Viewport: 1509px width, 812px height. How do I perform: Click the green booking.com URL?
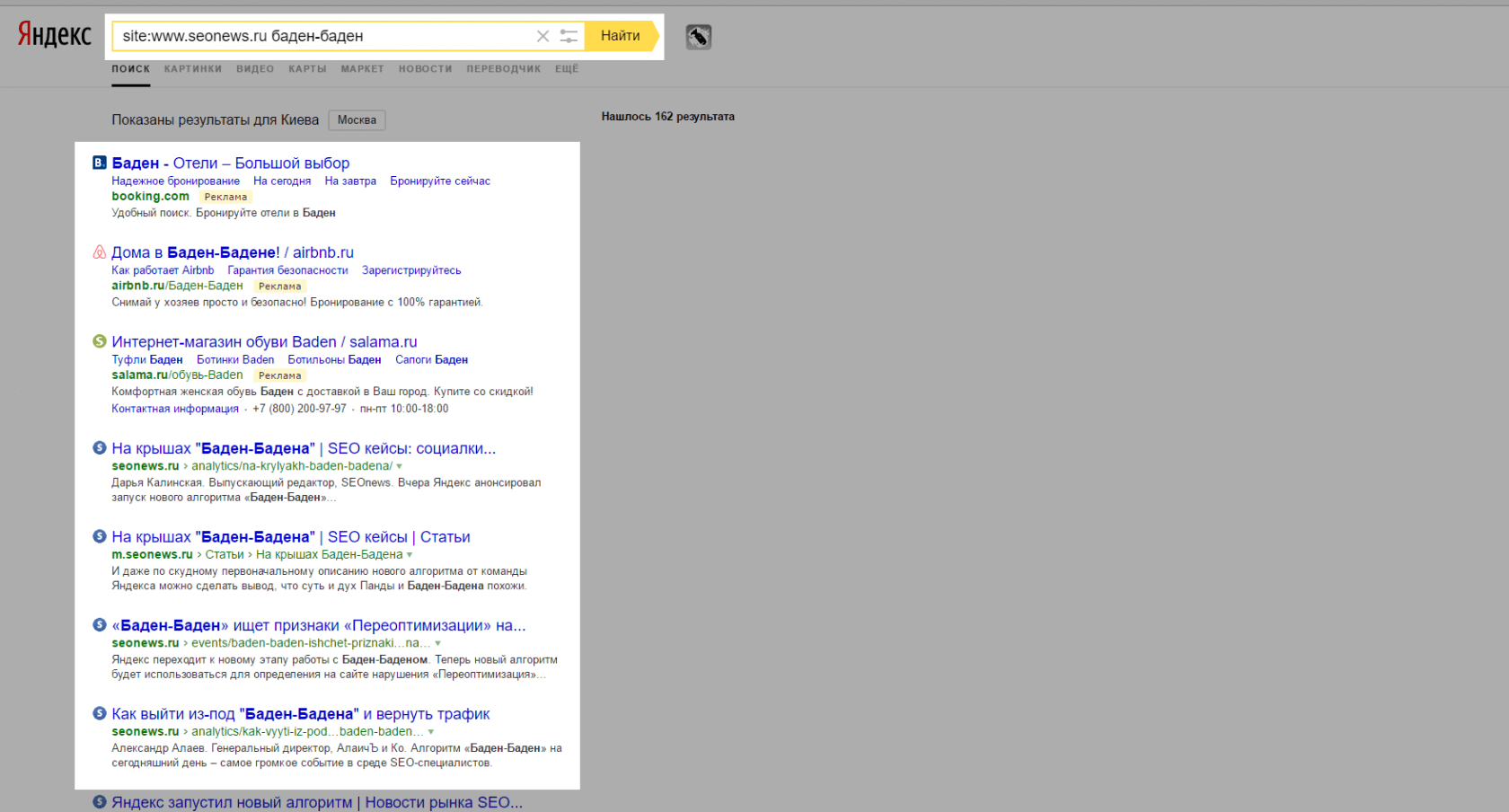click(150, 197)
